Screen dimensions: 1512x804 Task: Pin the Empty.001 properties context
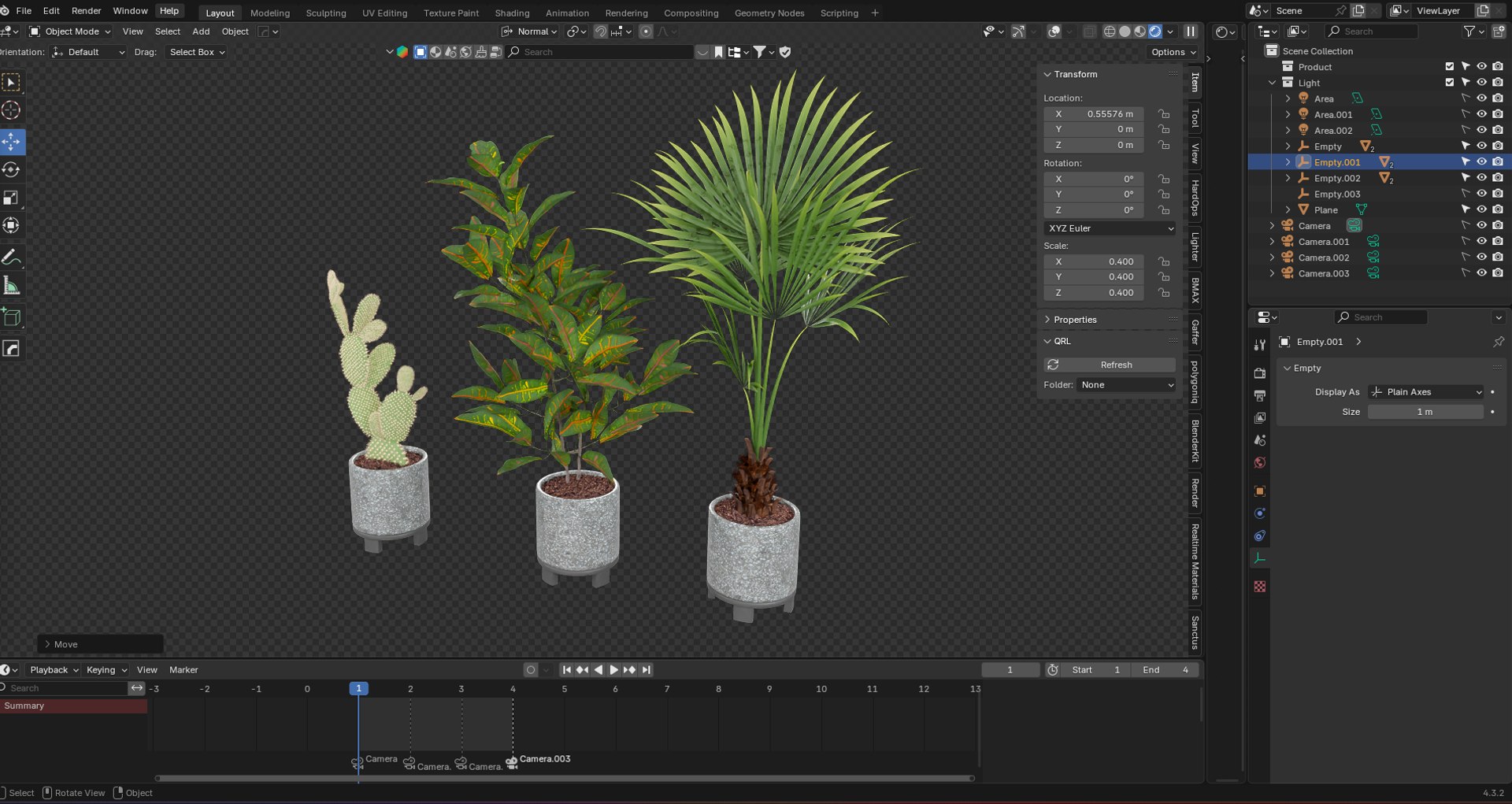1499,342
